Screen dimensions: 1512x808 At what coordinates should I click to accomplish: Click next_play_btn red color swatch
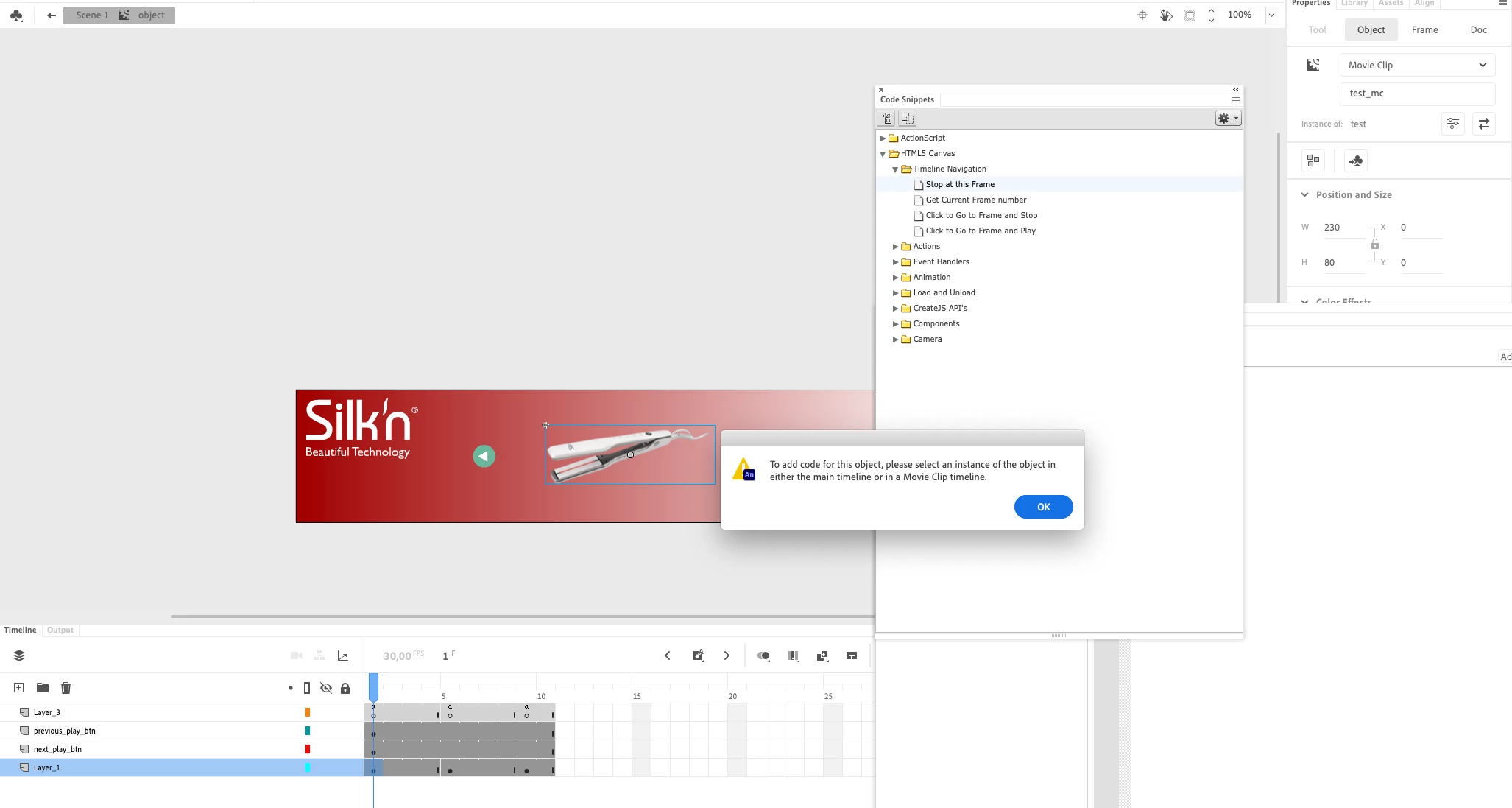click(x=308, y=749)
